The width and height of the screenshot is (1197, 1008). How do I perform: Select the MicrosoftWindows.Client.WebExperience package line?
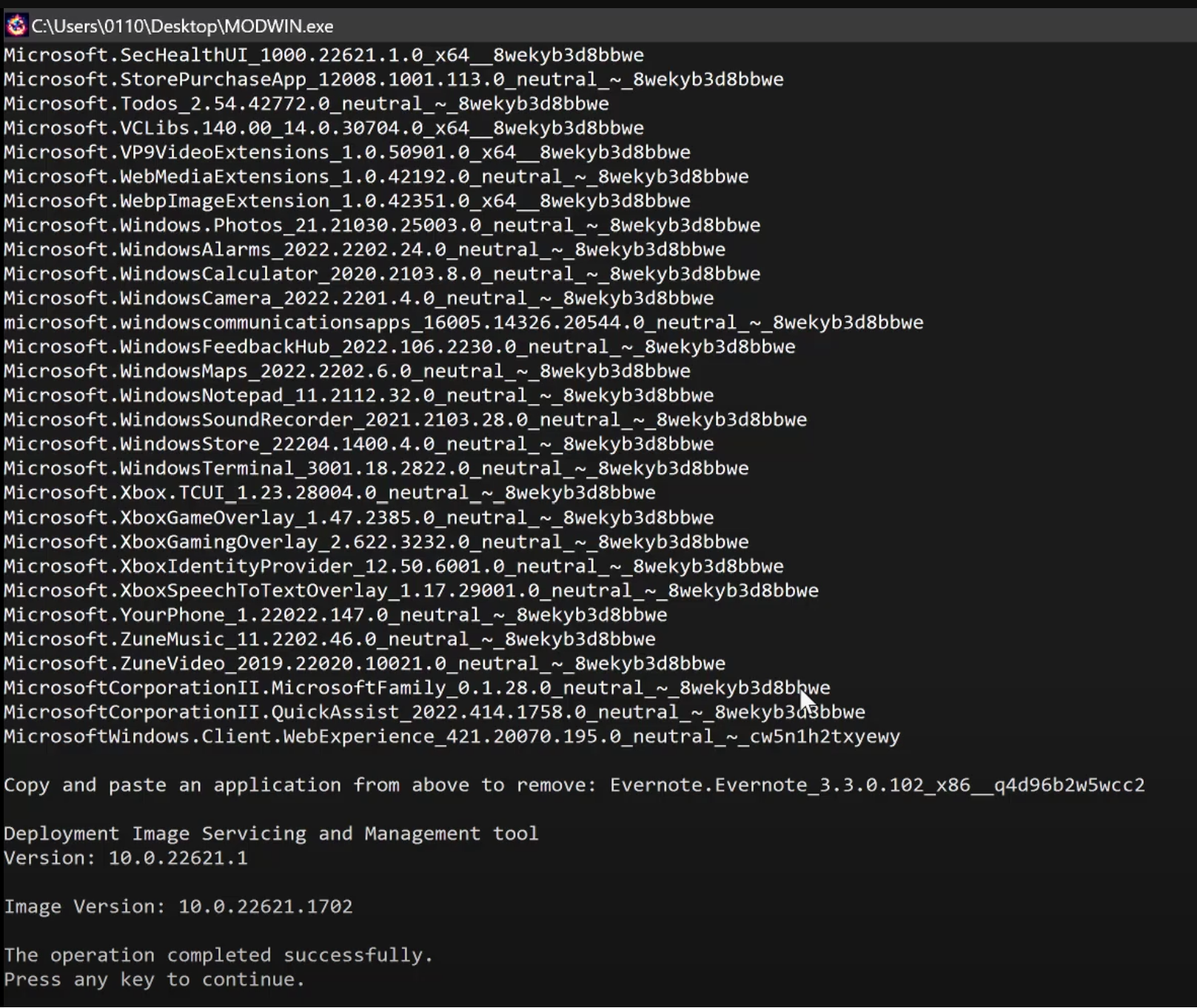pyautogui.click(x=452, y=737)
